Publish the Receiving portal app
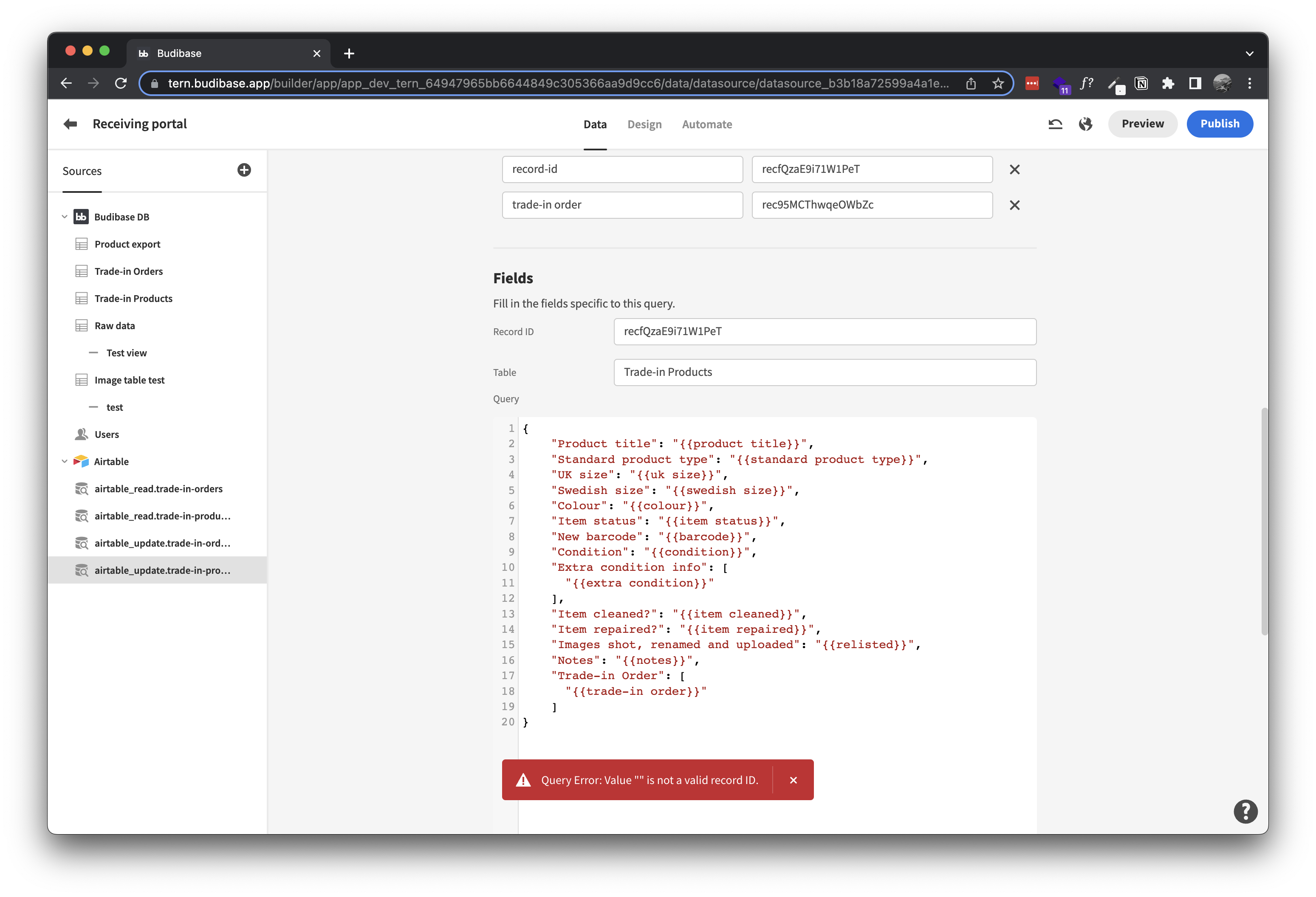This screenshot has width=1316, height=897. coord(1220,124)
